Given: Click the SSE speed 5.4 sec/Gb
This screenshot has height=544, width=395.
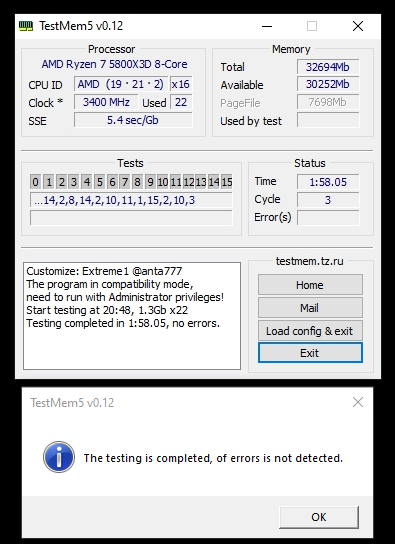Looking at the screenshot, I should click(133, 120).
